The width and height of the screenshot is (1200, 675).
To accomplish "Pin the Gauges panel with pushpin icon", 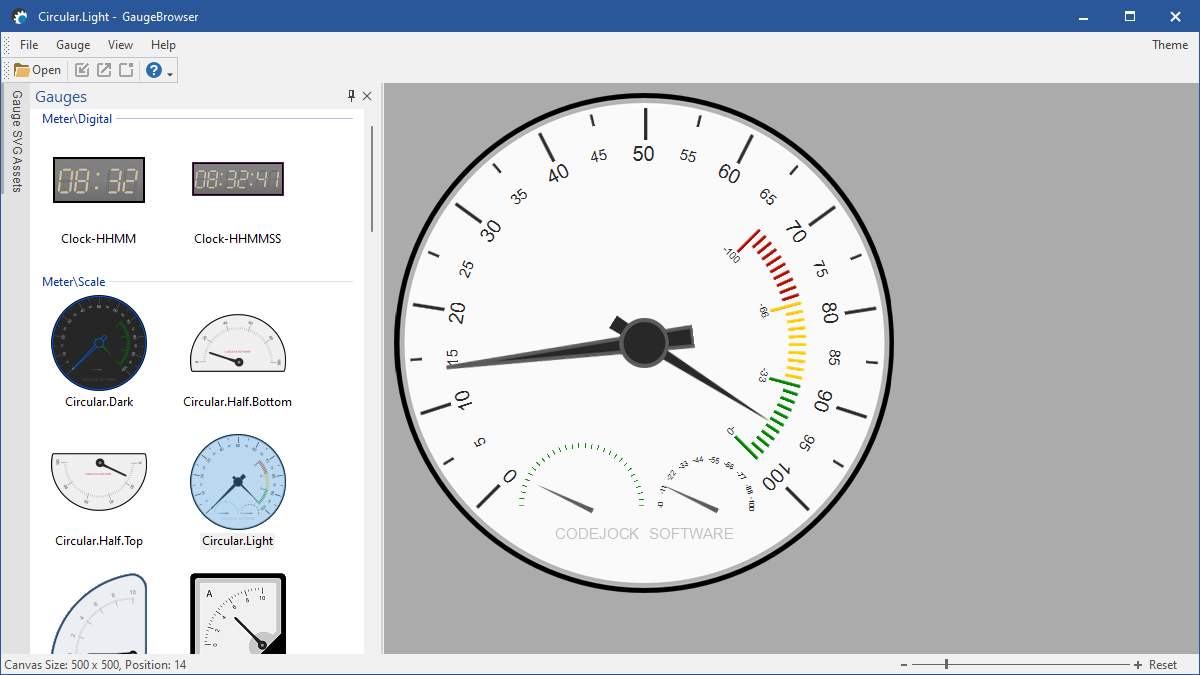I will (351, 96).
